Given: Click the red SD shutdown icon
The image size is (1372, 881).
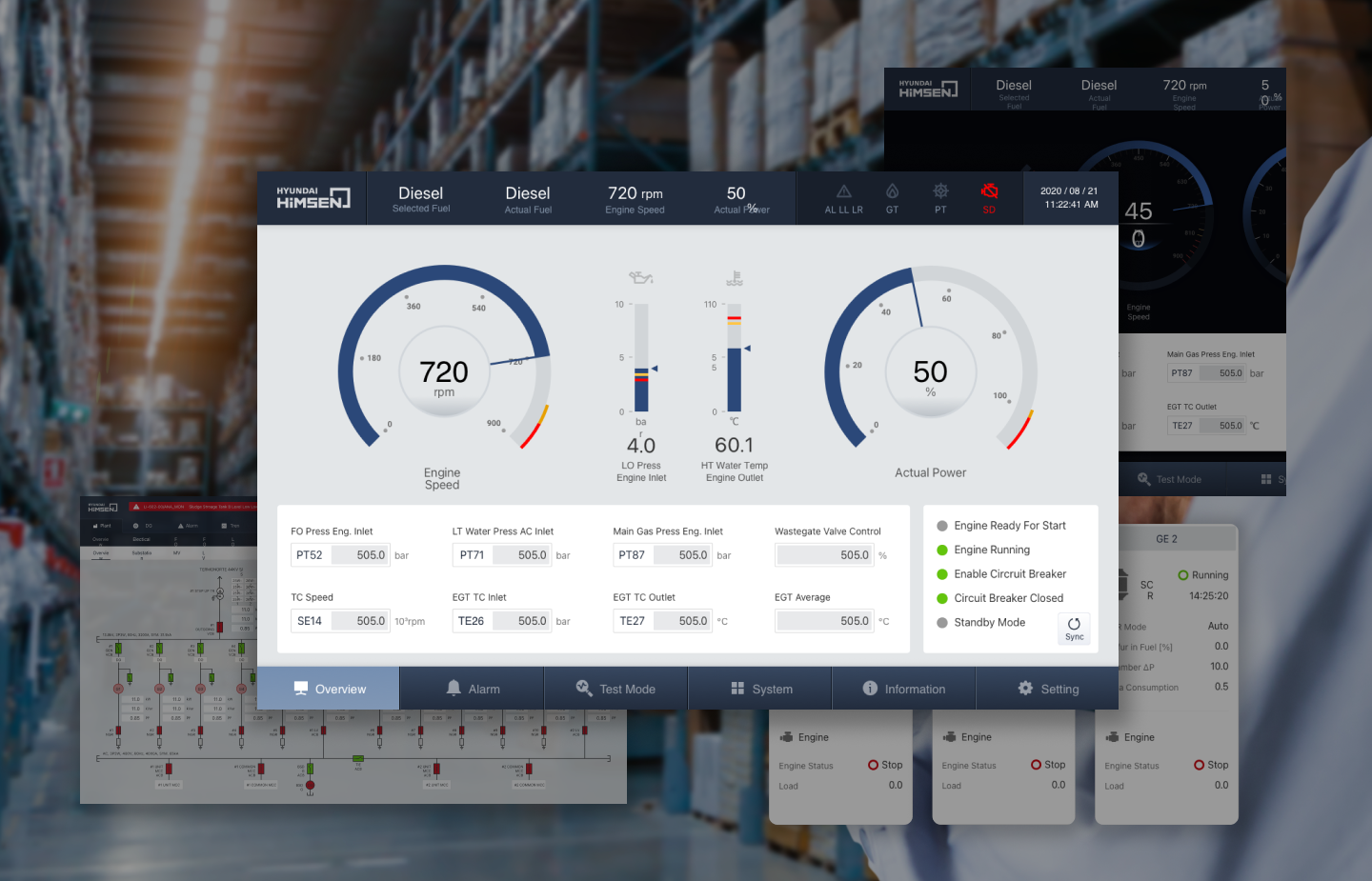Looking at the screenshot, I should (989, 191).
